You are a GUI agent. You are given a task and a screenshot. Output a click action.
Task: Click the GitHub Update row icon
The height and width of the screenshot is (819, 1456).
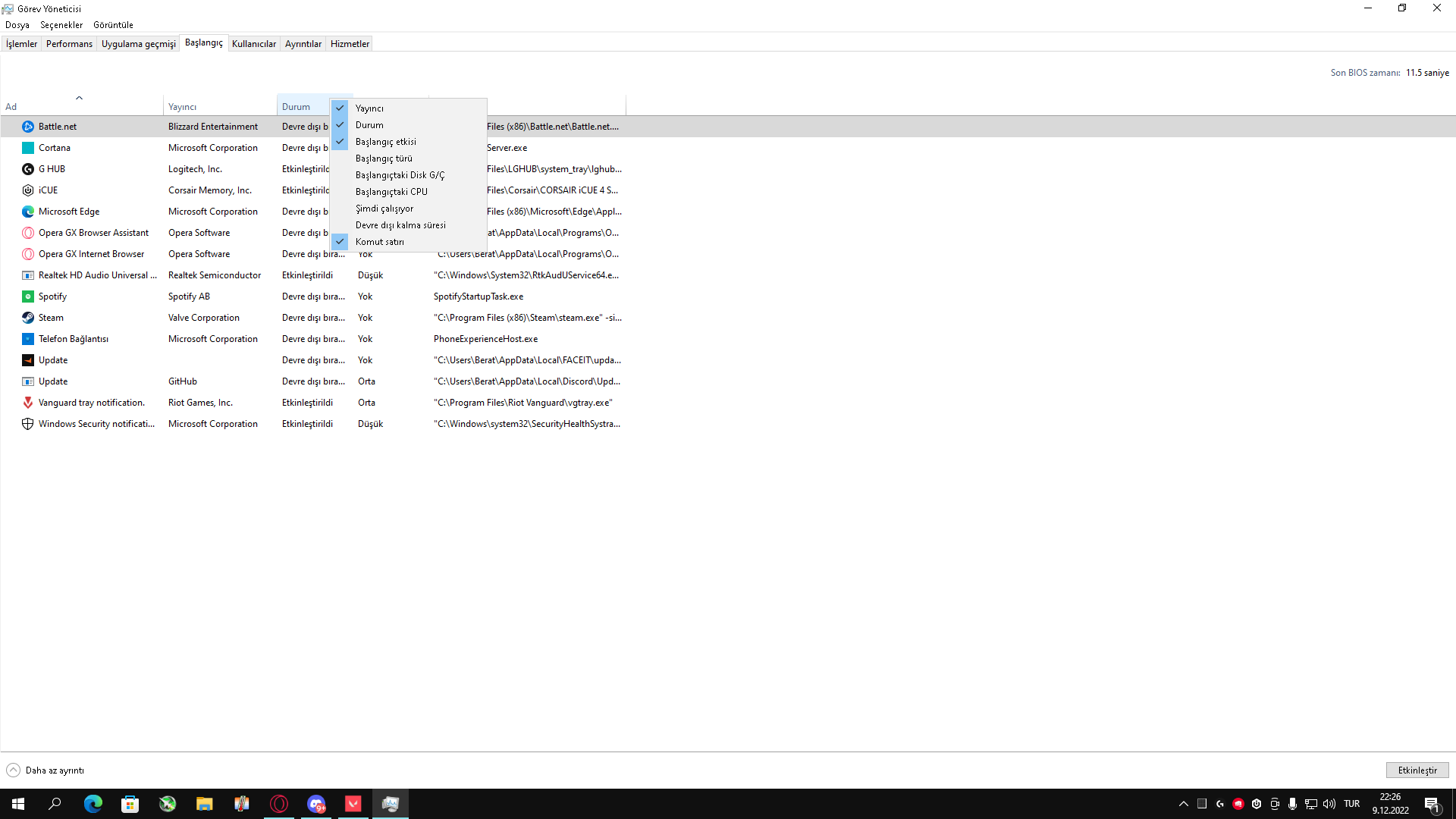click(x=28, y=381)
